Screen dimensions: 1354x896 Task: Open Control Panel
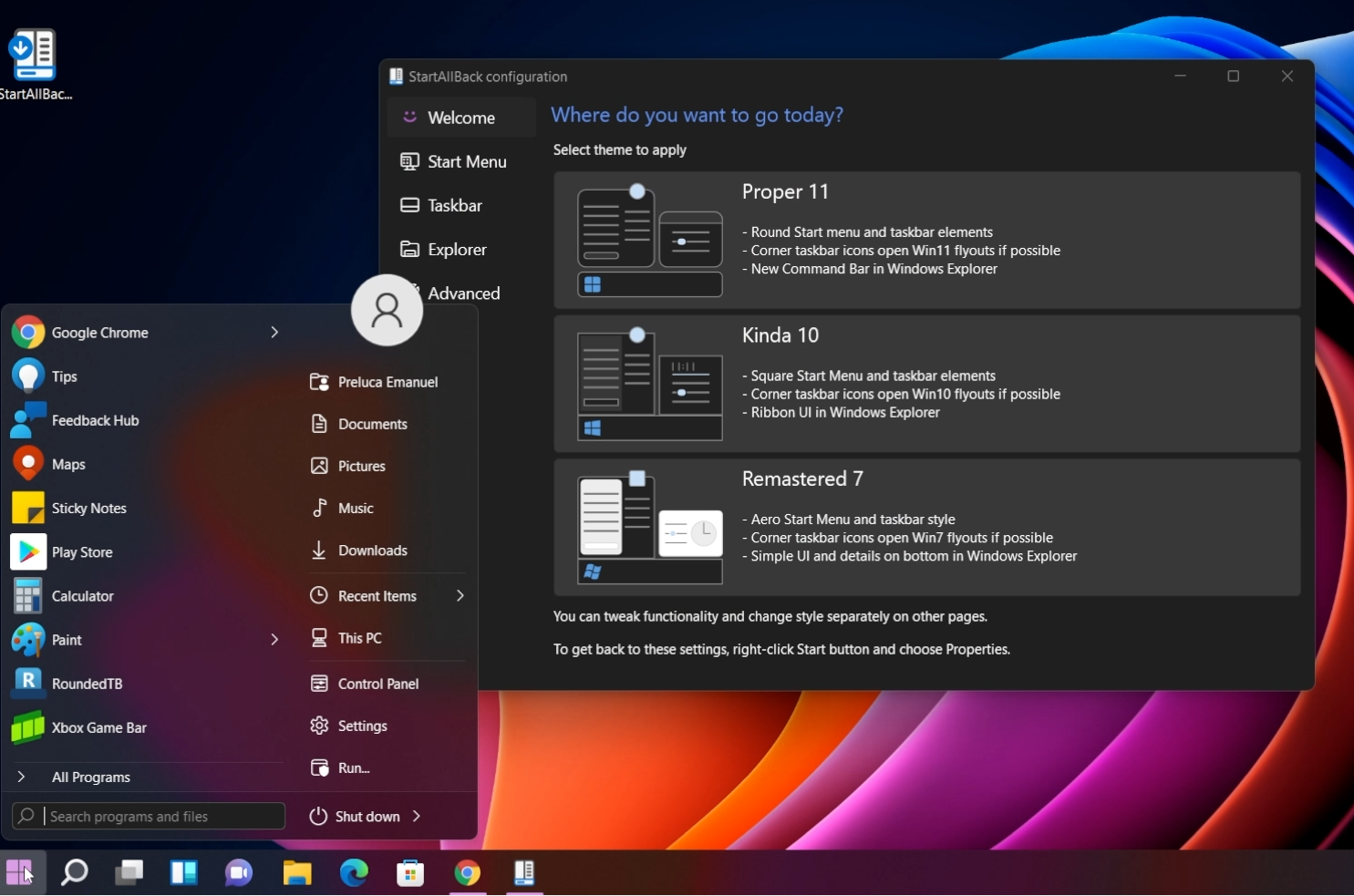[x=377, y=683]
